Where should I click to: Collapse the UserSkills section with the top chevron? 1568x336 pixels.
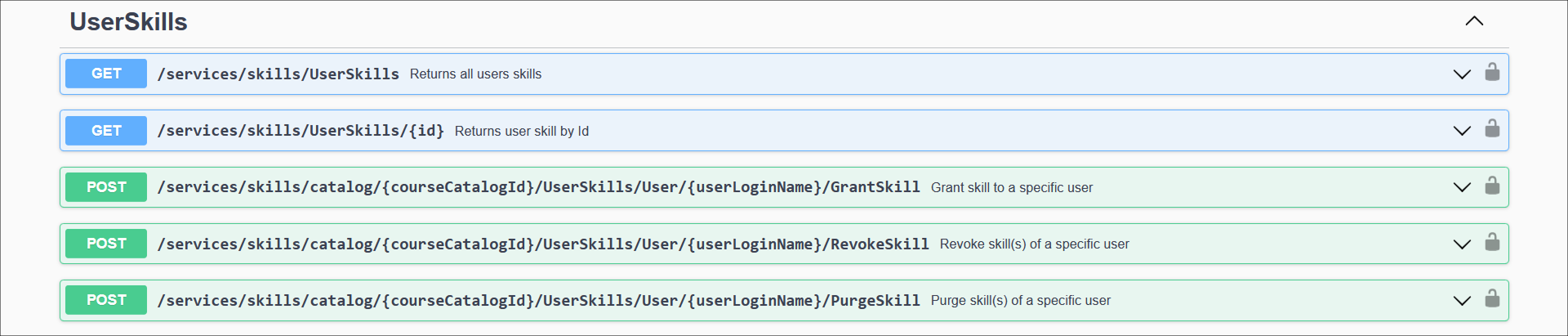(1473, 21)
